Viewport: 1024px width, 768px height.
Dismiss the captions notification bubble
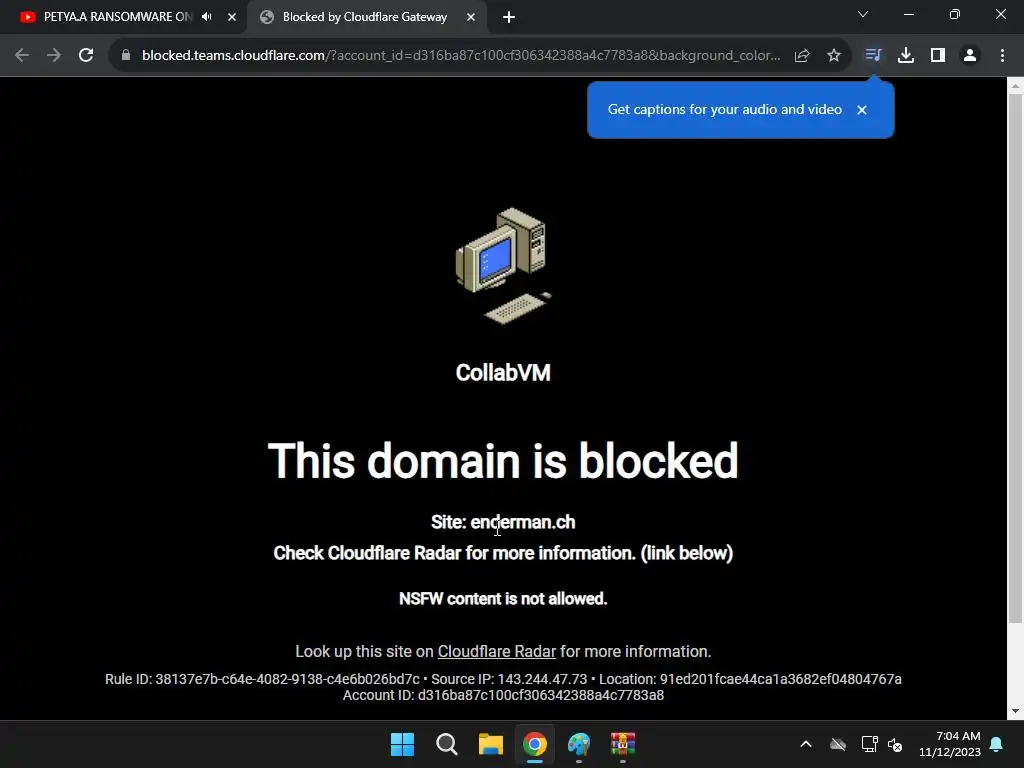tap(862, 110)
